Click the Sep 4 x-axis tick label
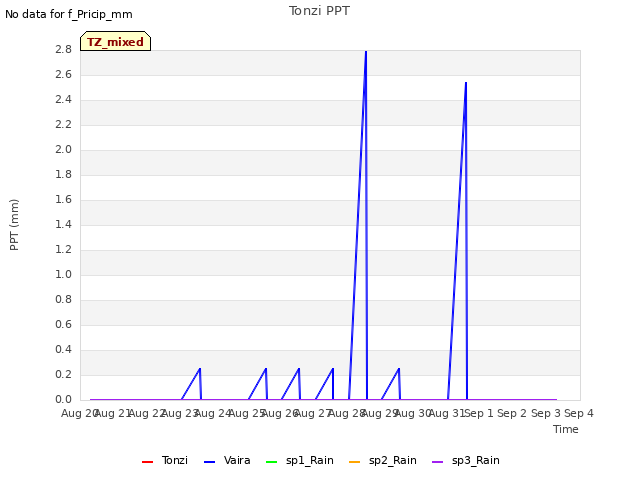The image size is (640, 480). pos(579,413)
